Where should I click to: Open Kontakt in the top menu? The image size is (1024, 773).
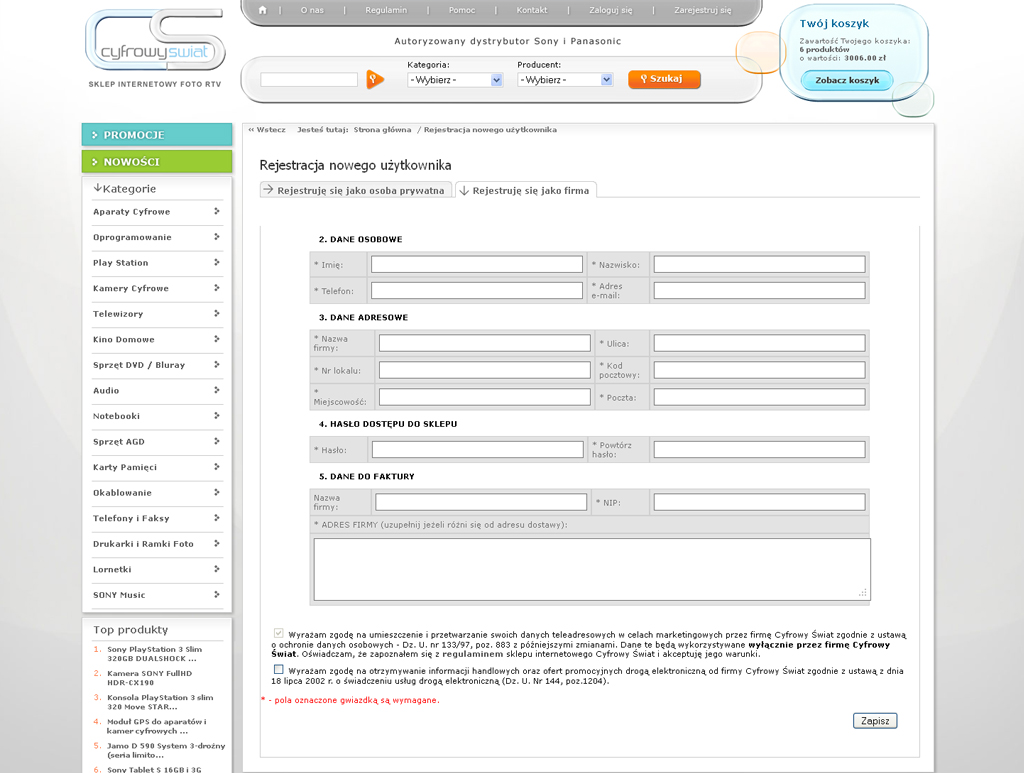click(532, 10)
